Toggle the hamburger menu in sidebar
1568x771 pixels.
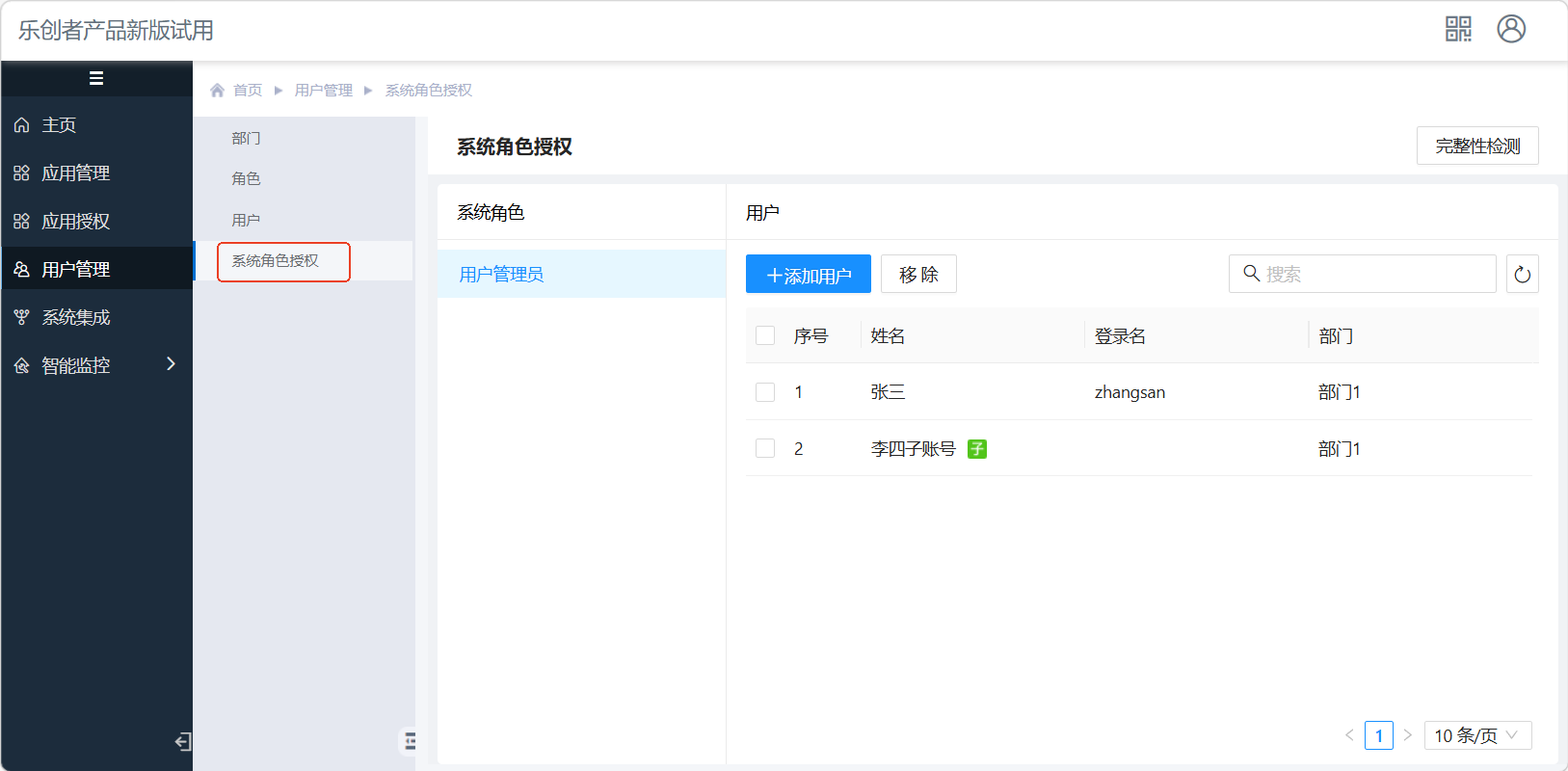coord(96,79)
